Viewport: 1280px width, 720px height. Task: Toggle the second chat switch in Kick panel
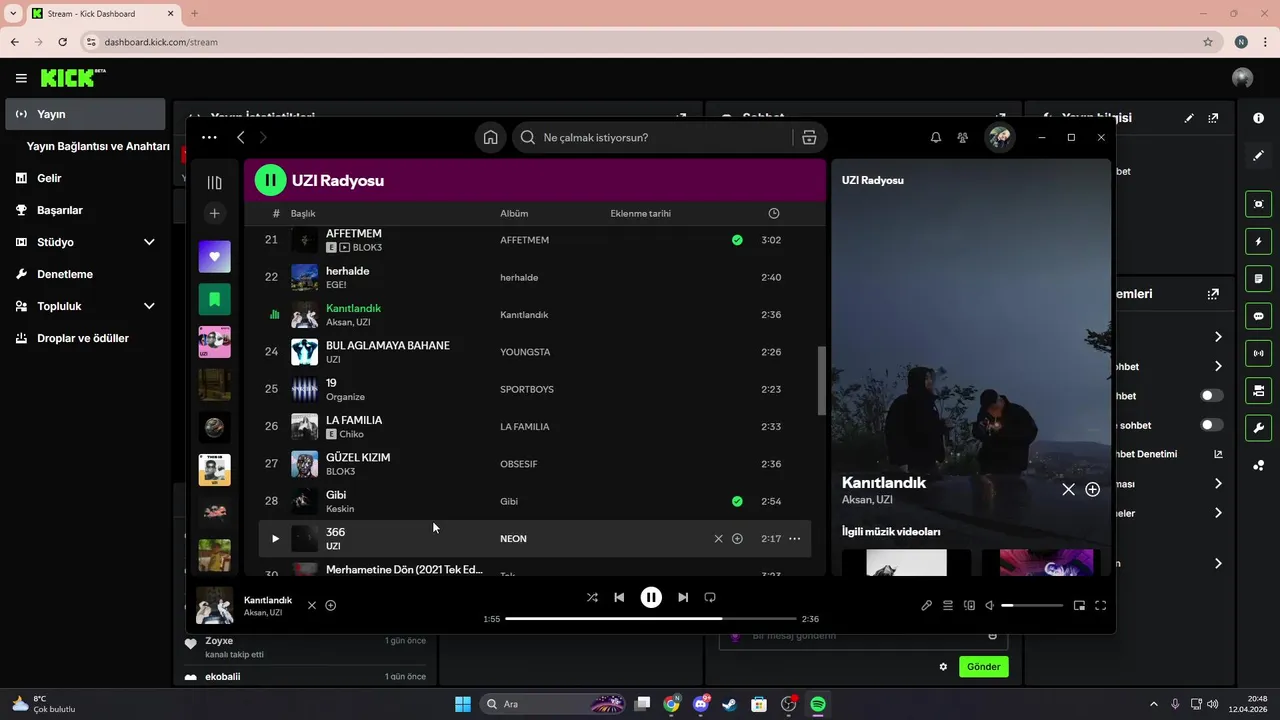(x=1212, y=425)
